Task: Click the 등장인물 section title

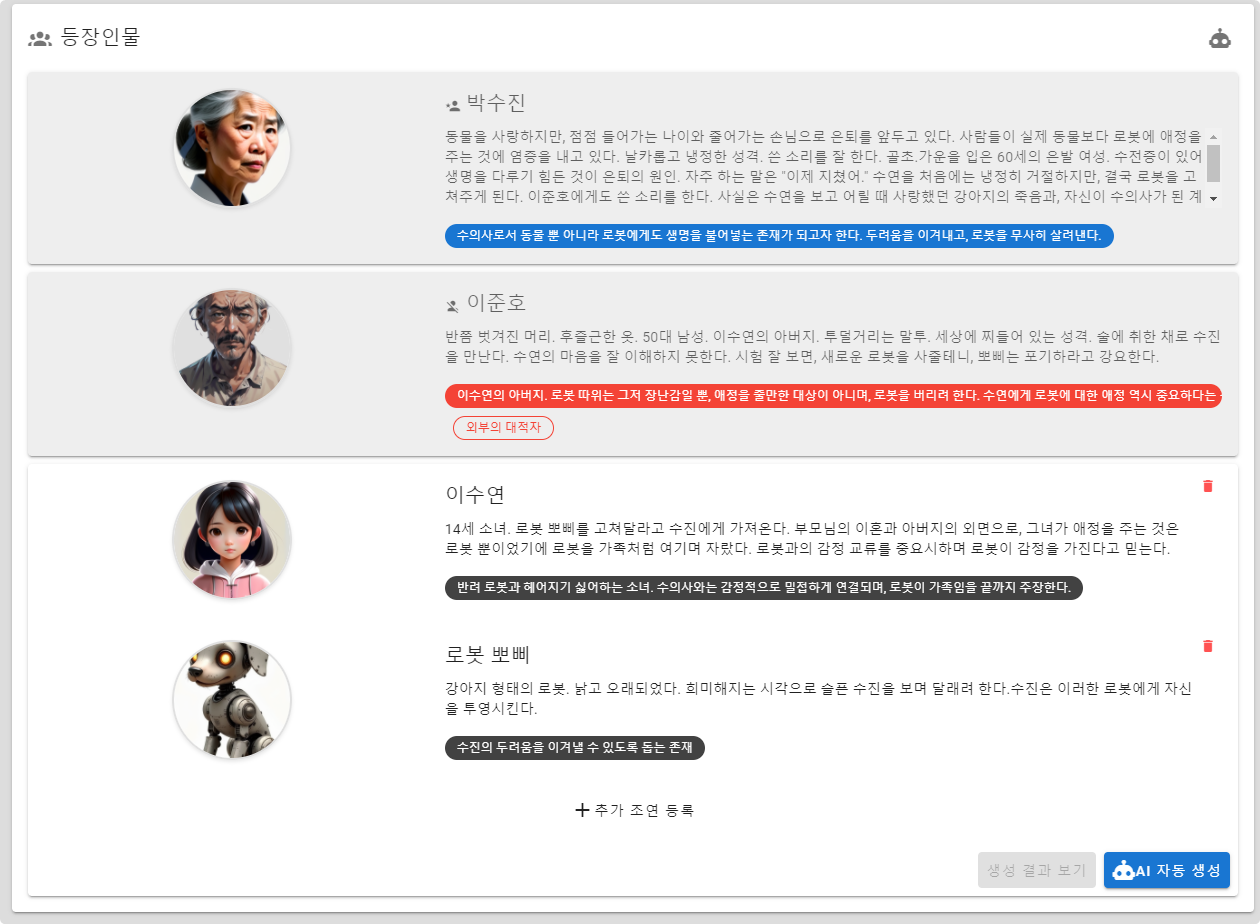Action: coord(101,38)
